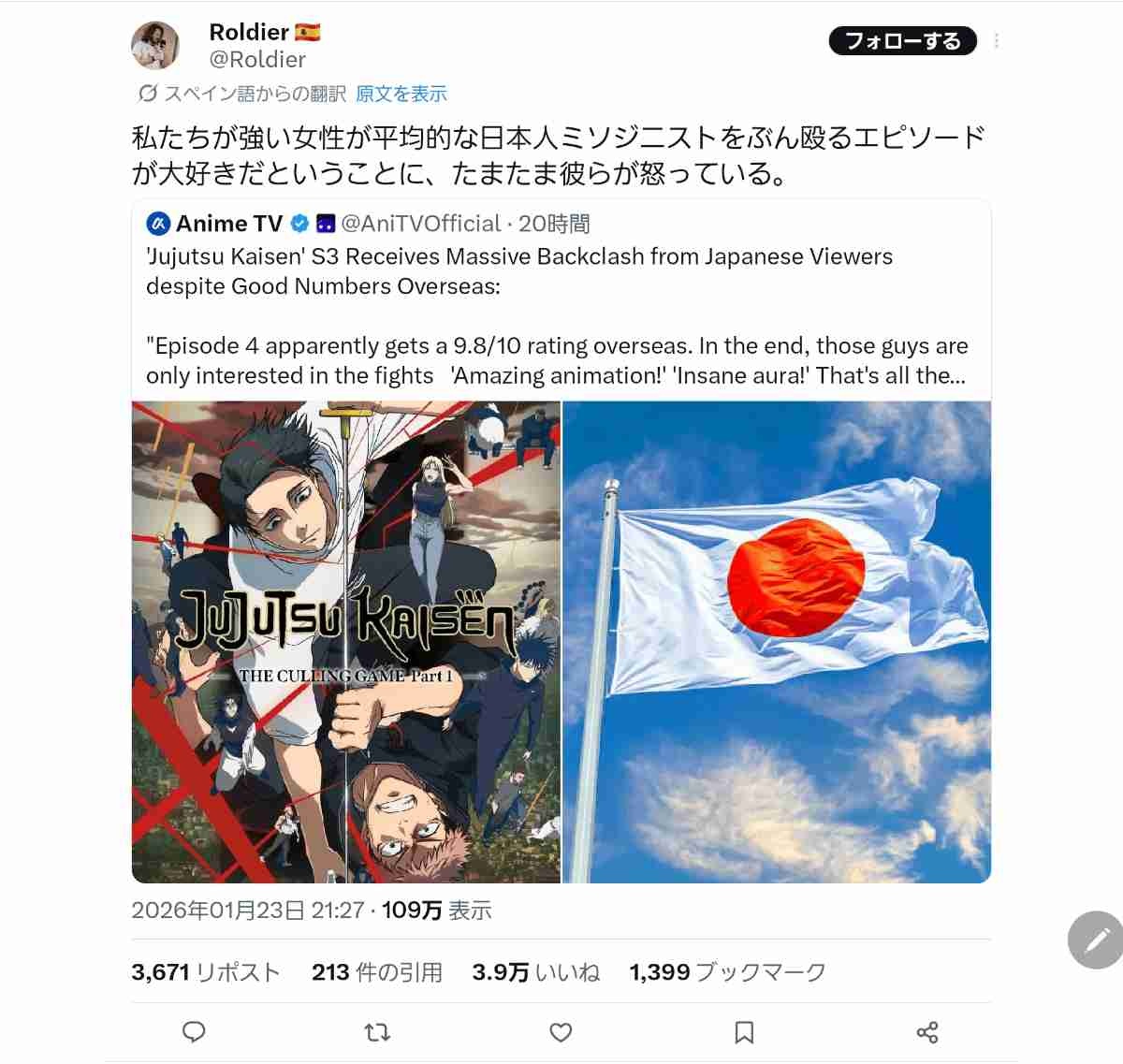This screenshot has width=1123, height=1064.
Task: Like the post with heart icon
Action: tap(561, 1032)
